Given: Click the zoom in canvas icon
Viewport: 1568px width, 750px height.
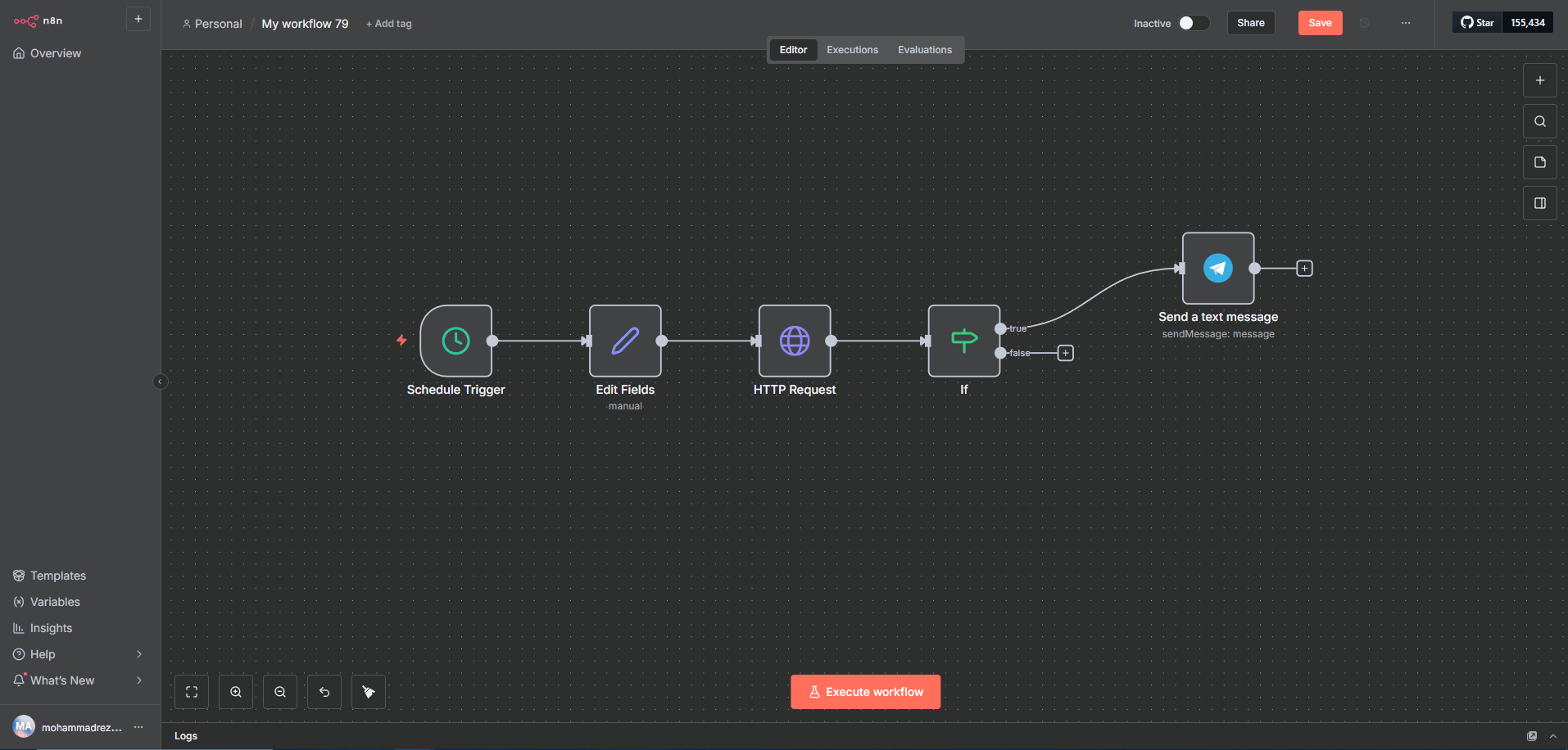Looking at the screenshot, I should [x=236, y=692].
